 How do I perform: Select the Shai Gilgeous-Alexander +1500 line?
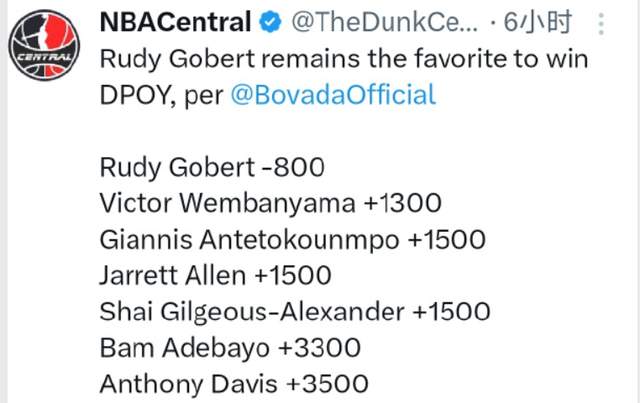(295, 312)
